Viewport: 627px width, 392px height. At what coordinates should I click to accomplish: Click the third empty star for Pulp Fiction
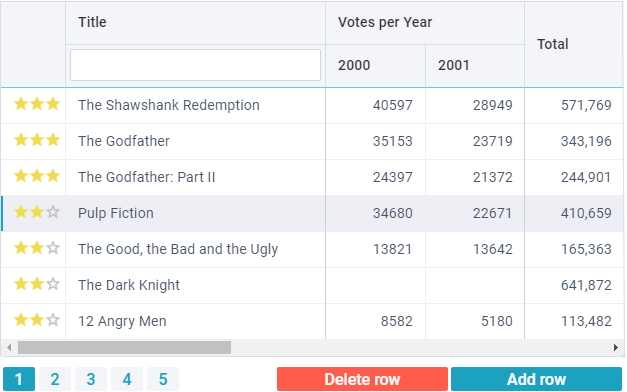pyautogui.click(x=53, y=212)
